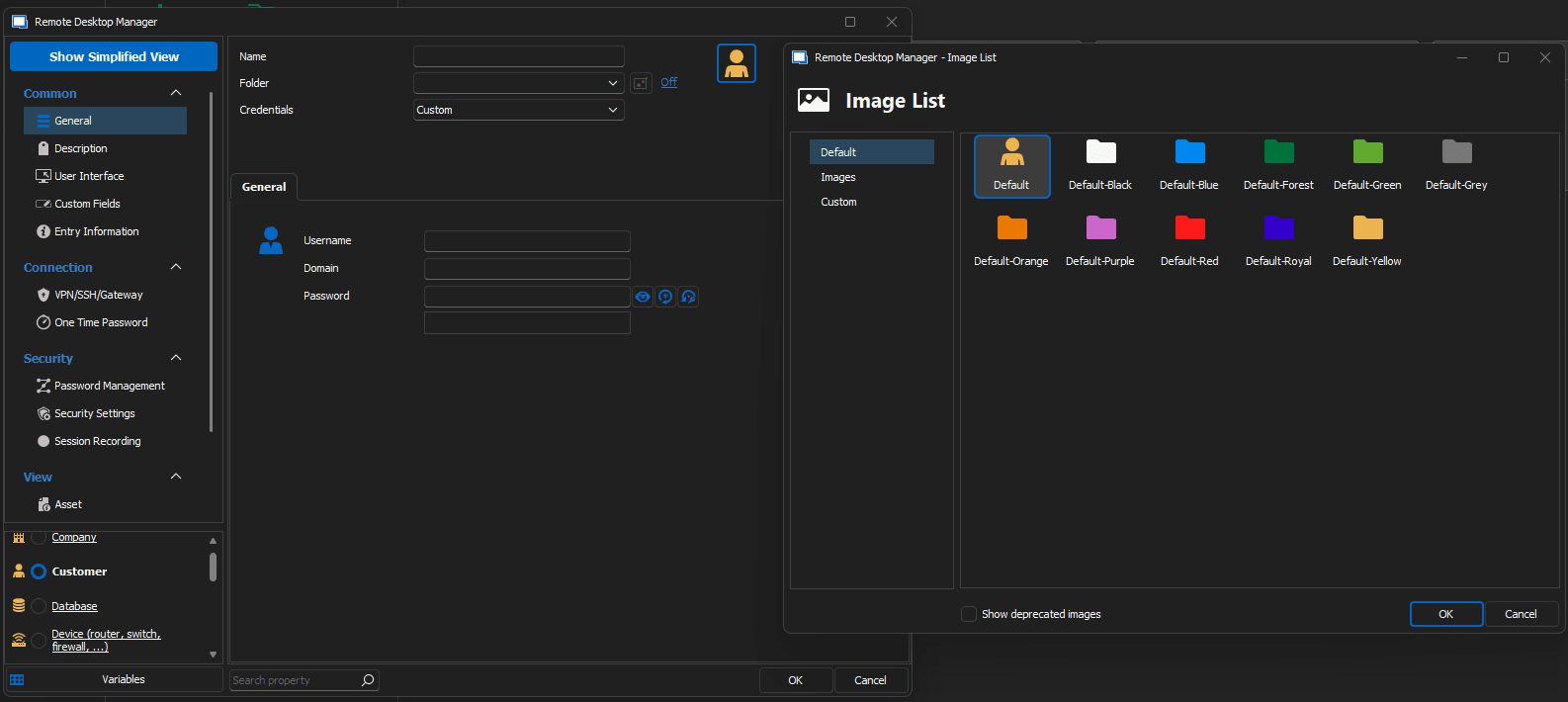Select the Default-Orange folder icon

point(1011,229)
